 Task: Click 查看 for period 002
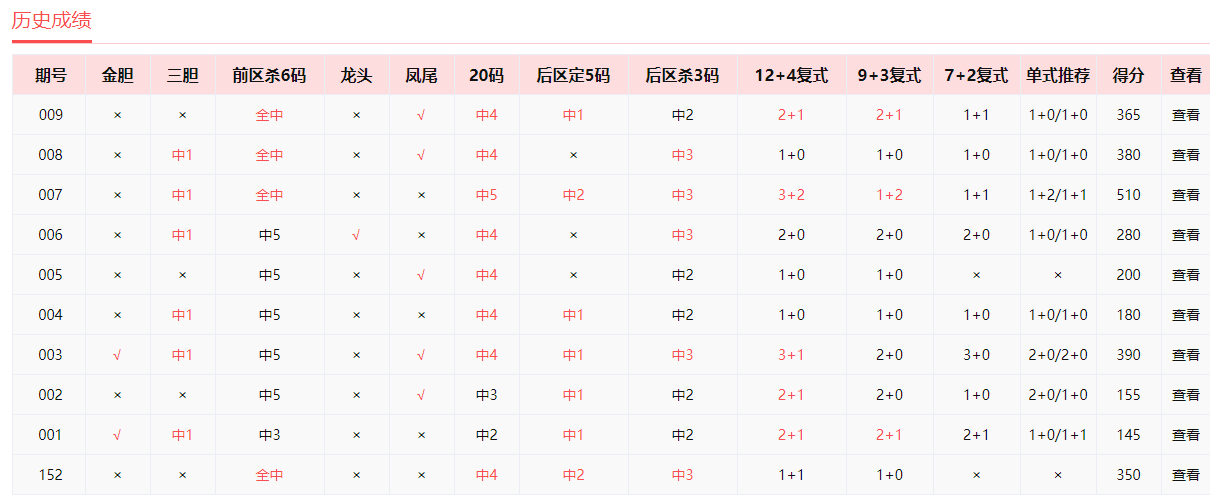[x=1185, y=395]
